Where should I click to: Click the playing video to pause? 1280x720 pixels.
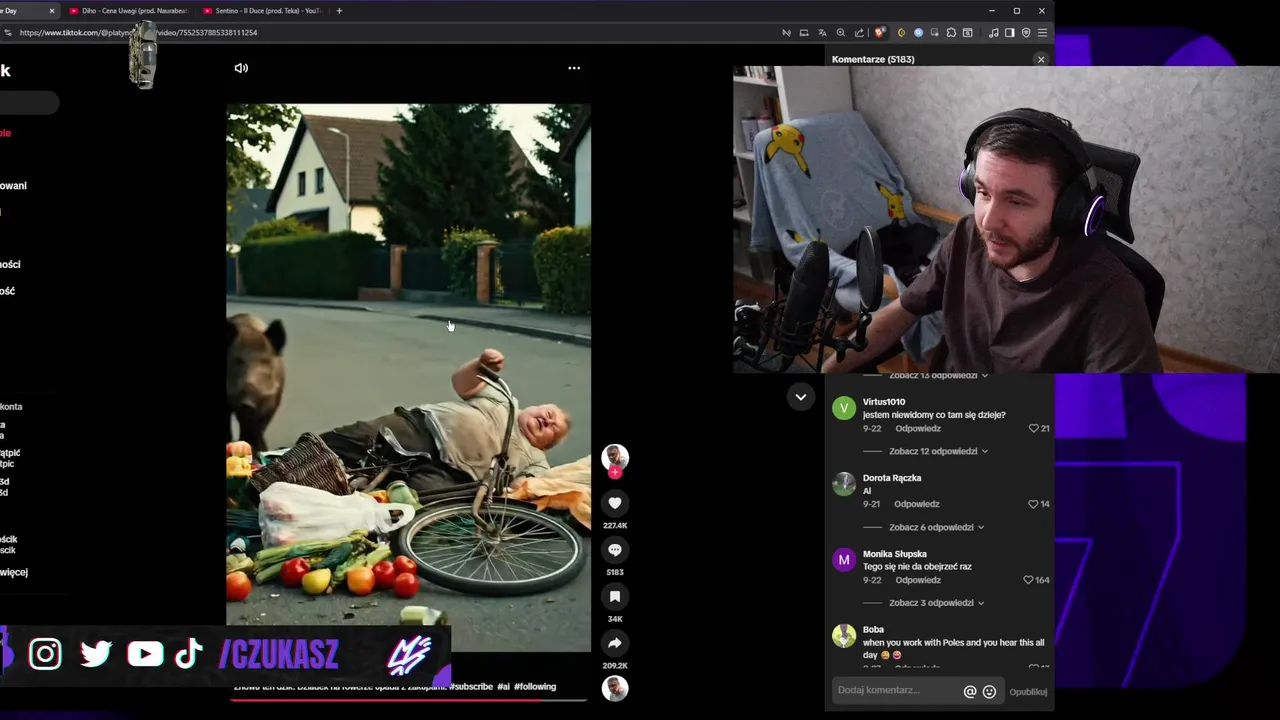click(x=408, y=378)
